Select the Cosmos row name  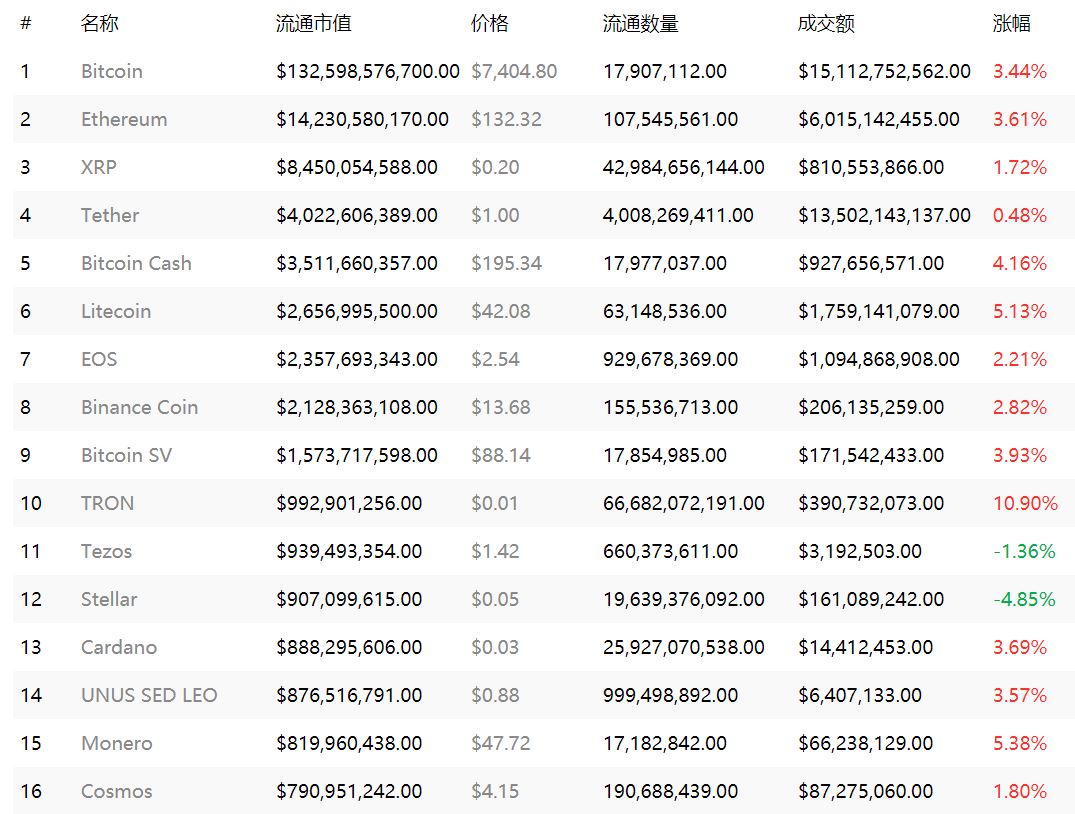(x=117, y=791)
